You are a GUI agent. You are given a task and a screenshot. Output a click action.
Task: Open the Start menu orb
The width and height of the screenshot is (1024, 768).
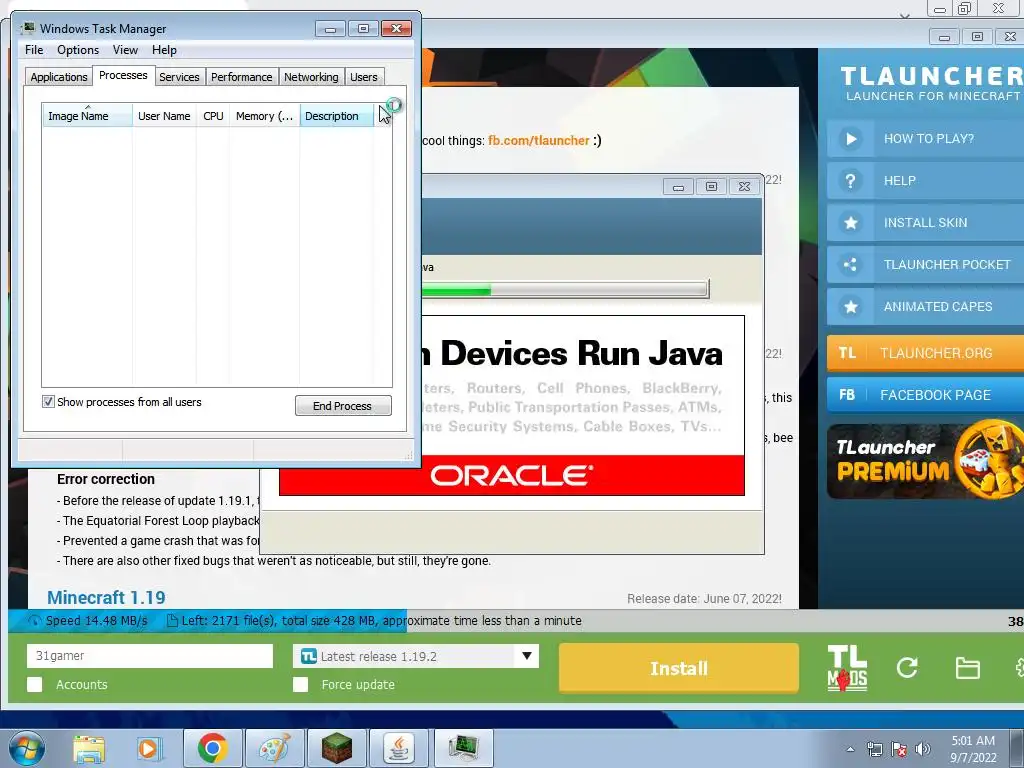[27, 748]
